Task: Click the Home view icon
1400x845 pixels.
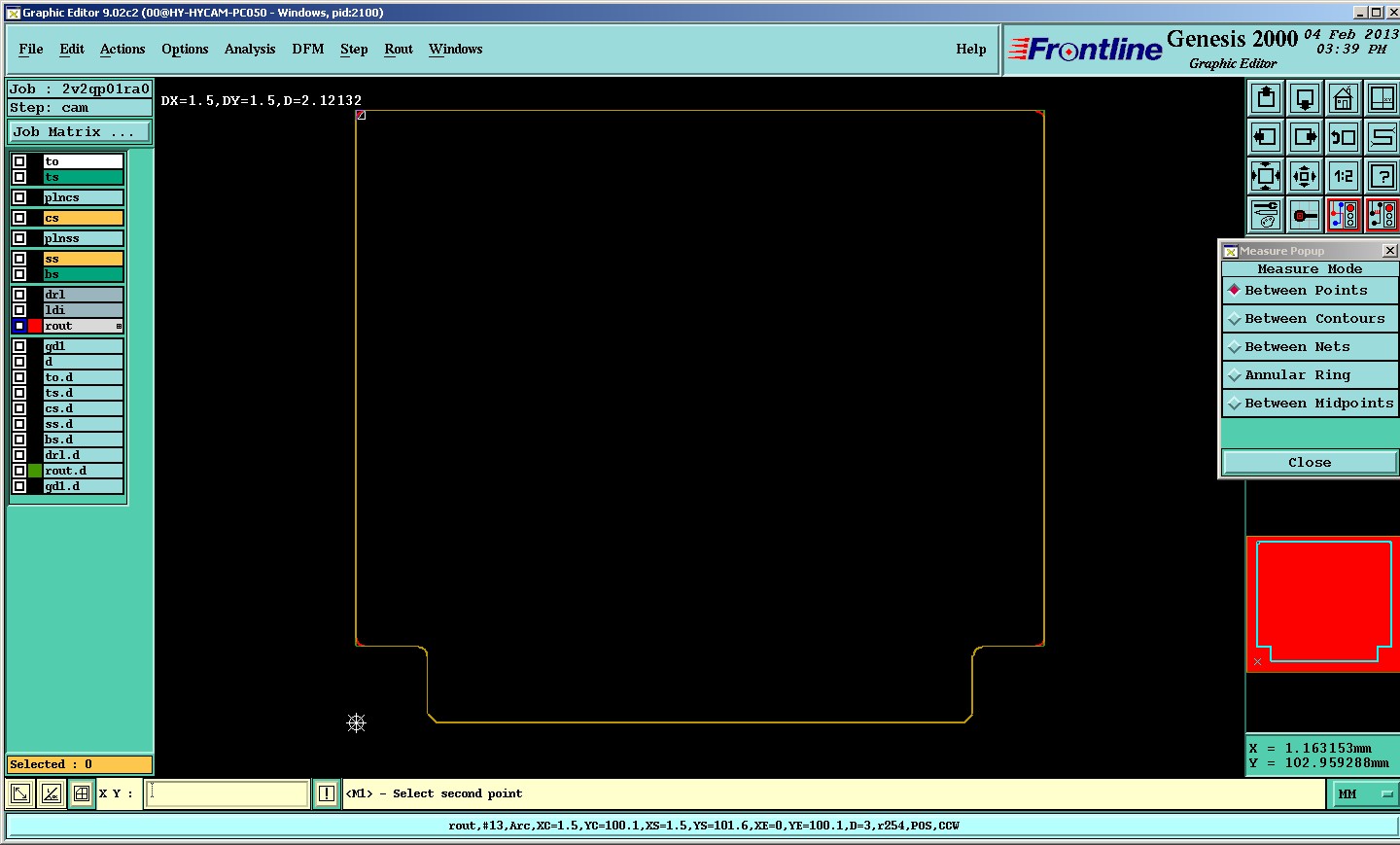Action: [1344, 98]
